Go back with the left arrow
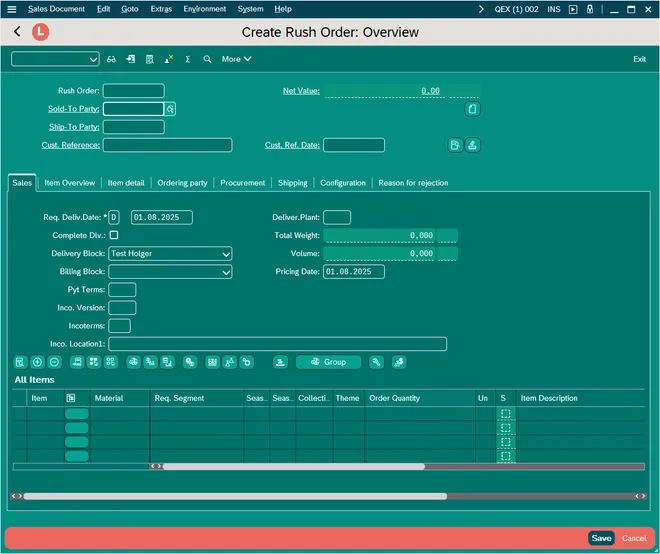 point(17,32)
